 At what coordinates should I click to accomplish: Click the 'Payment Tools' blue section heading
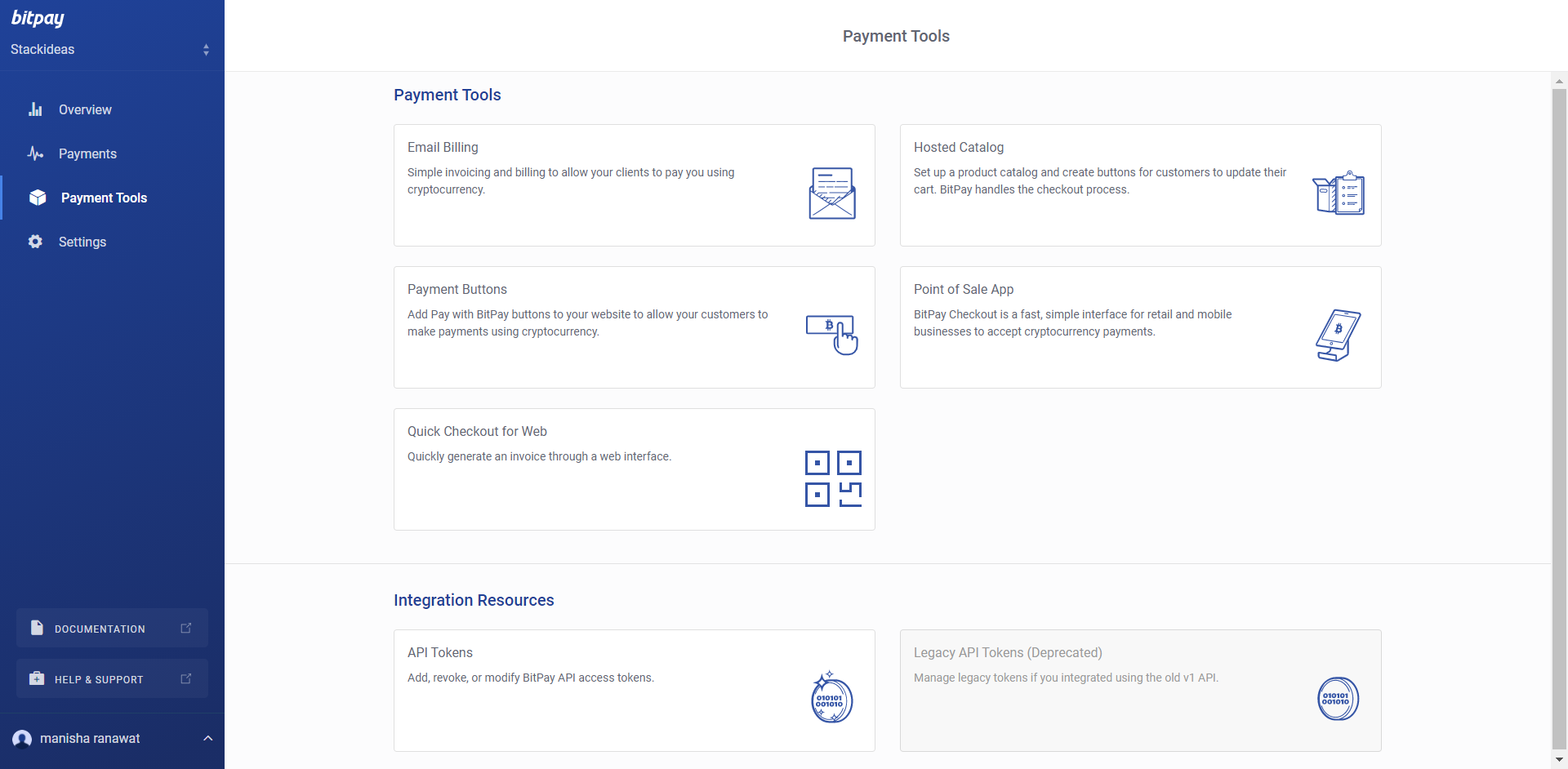click(448, 96)
